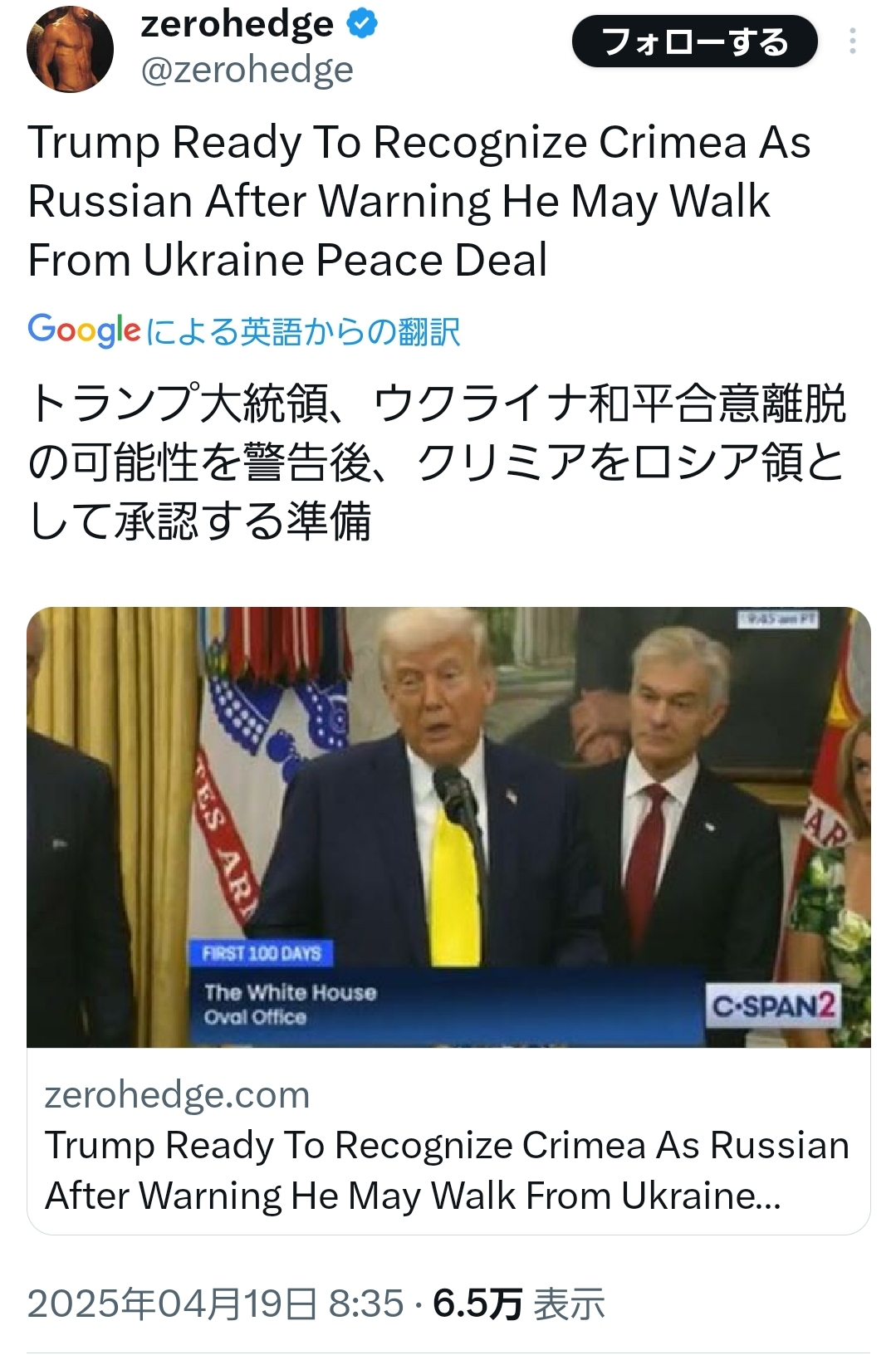Open the @zerohedge handle link

click(x=247, y=71)
